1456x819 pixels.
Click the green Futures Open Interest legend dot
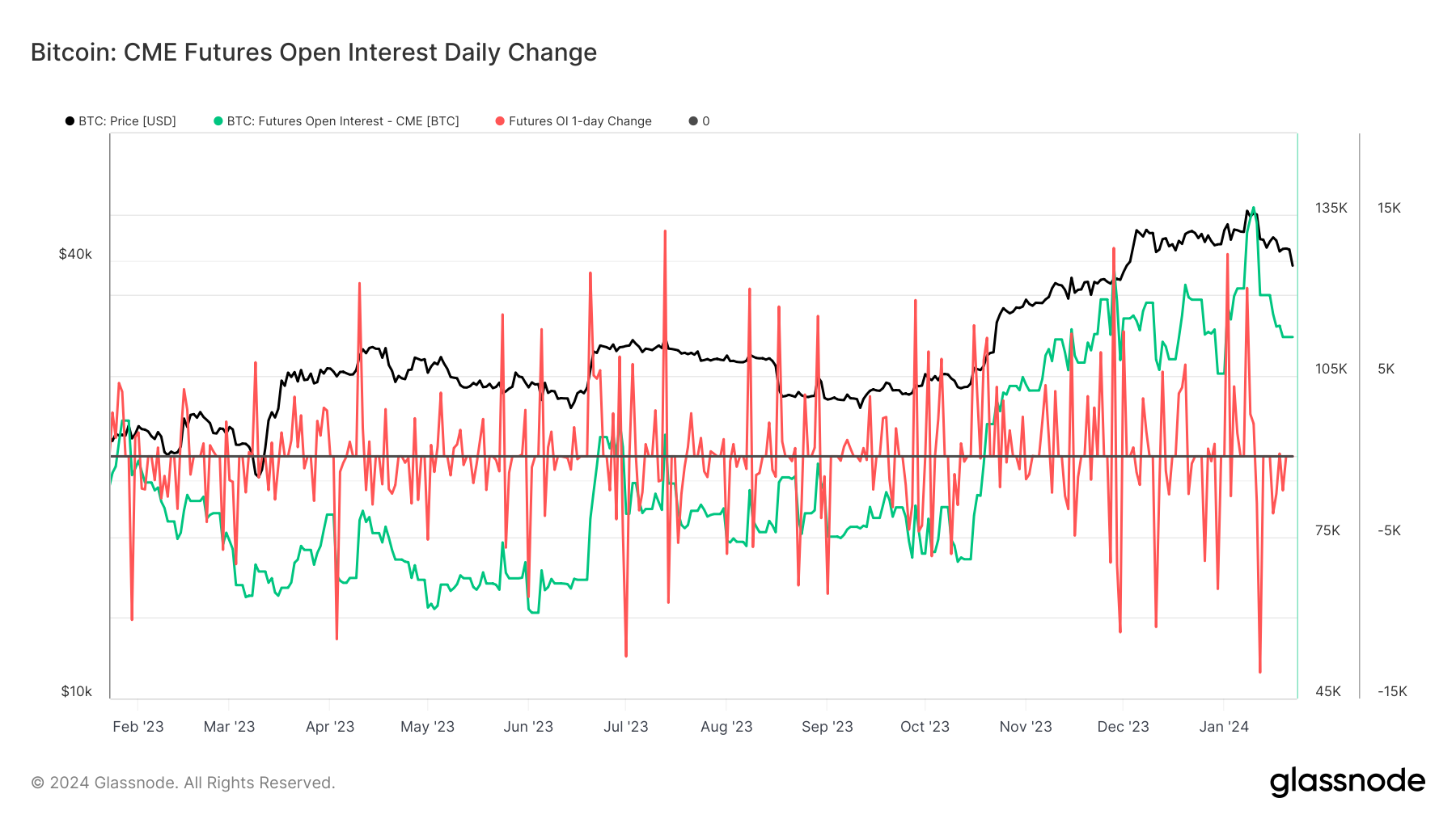pyautogui.click(x=218, y=121)
